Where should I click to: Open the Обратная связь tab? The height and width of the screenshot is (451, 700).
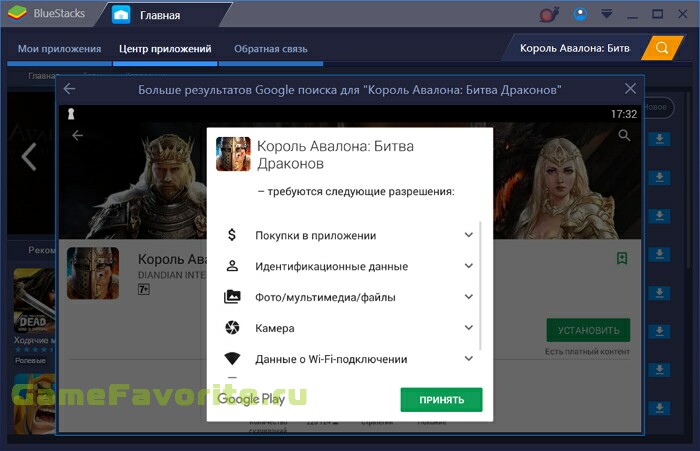(271, 49)
